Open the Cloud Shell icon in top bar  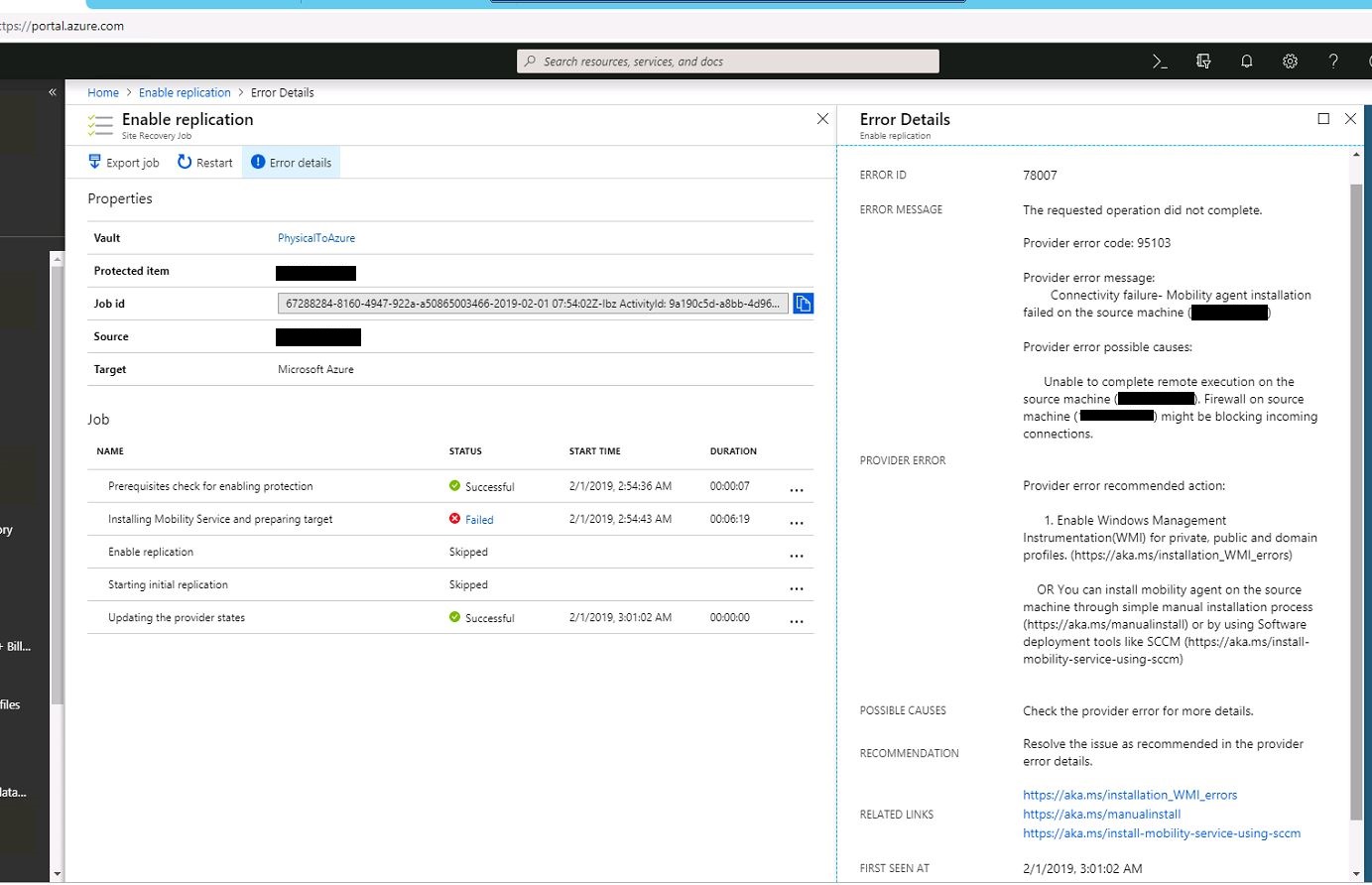[x=1160, y=62]
